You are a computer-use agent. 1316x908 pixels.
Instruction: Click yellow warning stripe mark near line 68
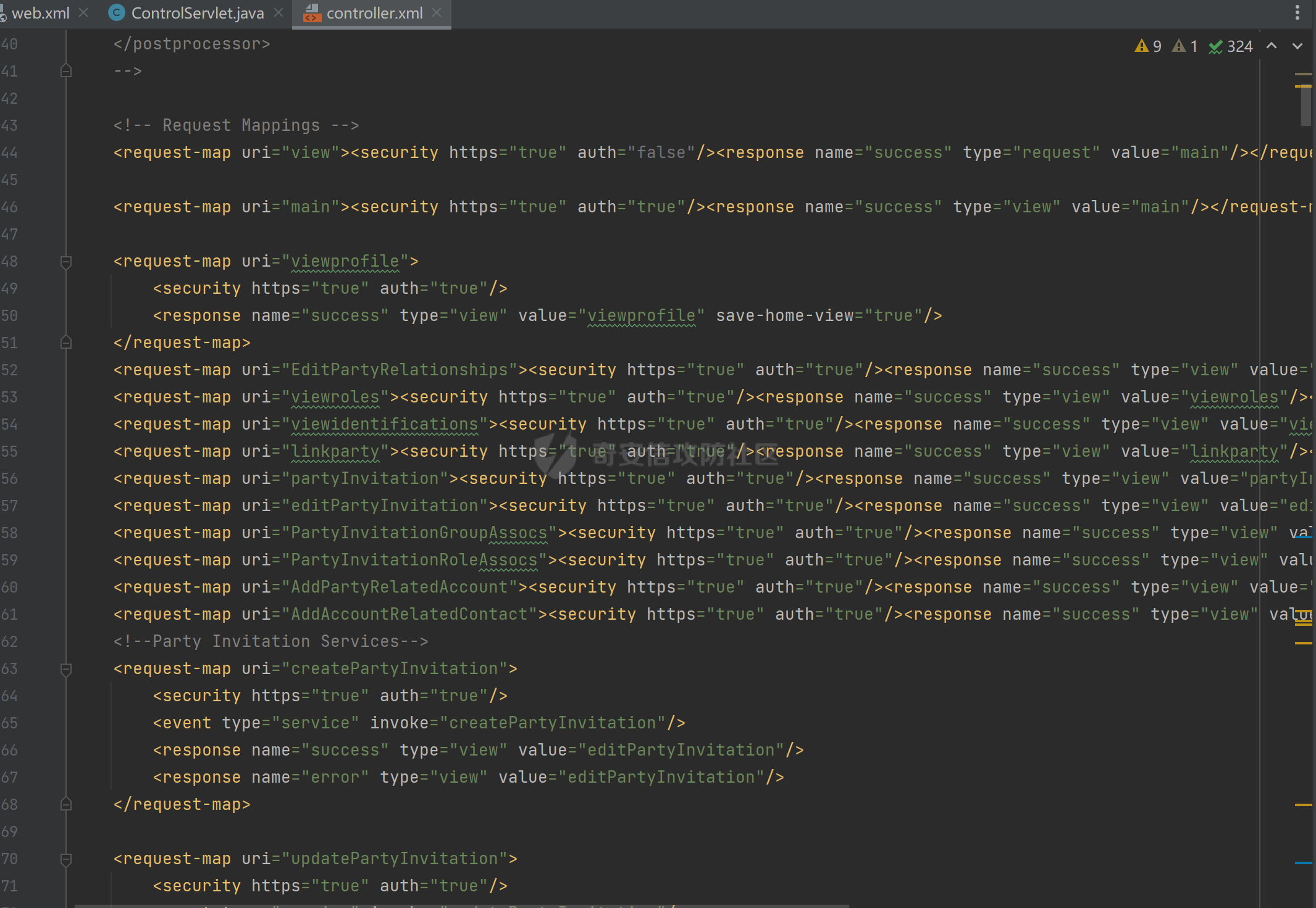pos(1303,804)
